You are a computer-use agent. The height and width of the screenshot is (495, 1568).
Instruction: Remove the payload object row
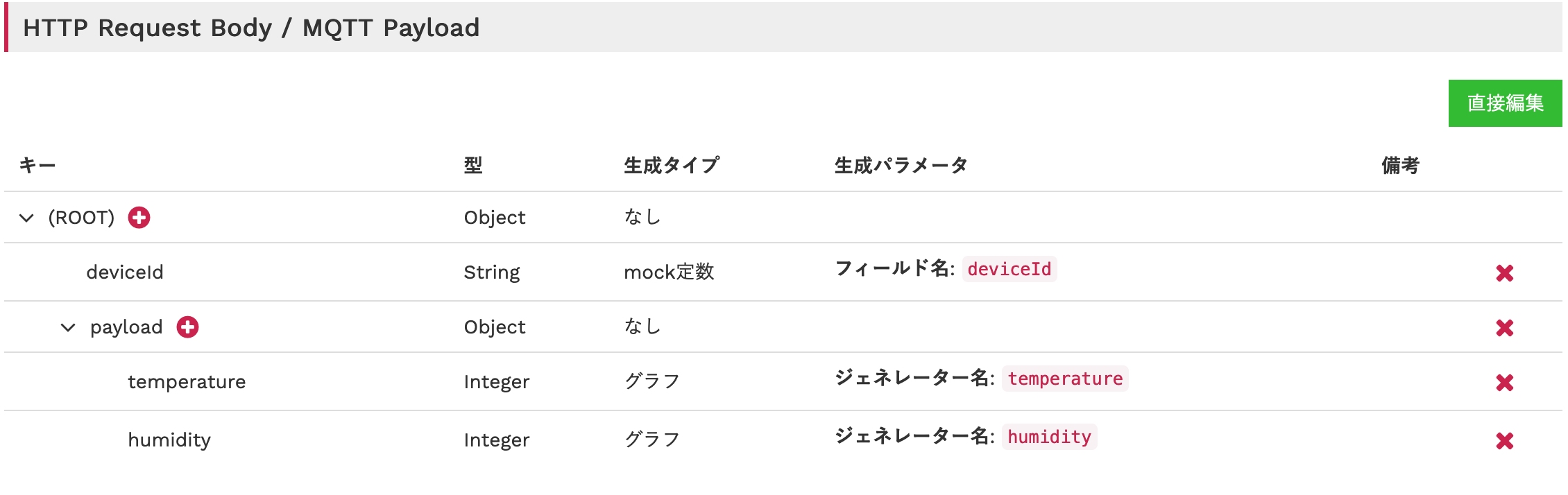pos(1504,328)
